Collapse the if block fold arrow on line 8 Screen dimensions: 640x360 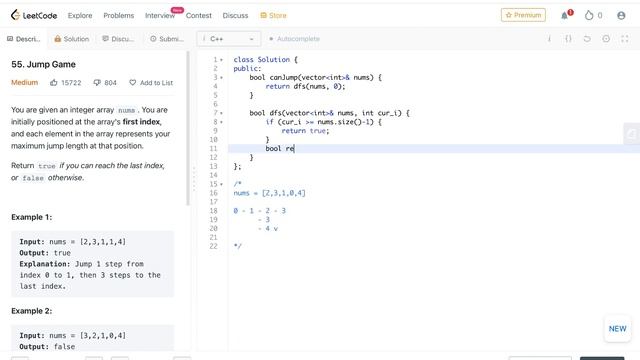coord(222,122)
